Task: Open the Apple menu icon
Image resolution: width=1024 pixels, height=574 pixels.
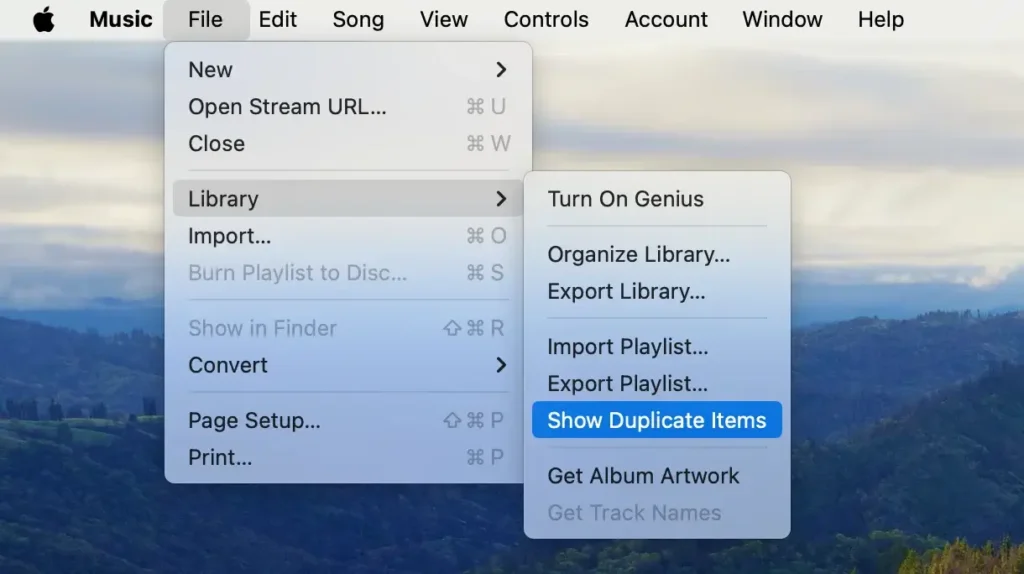Action: tap(44, 20)
